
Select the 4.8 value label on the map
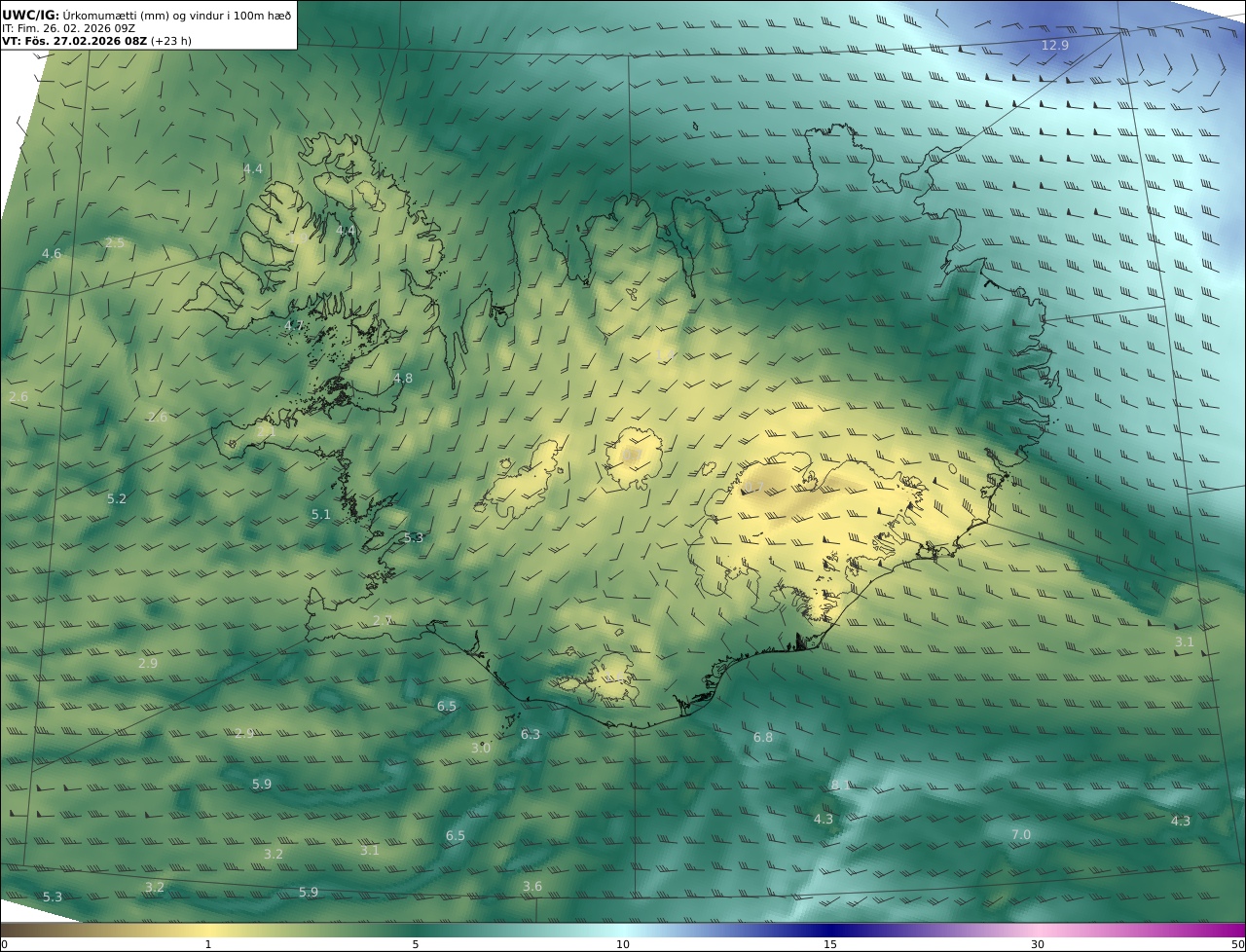(x=403, y=379)
